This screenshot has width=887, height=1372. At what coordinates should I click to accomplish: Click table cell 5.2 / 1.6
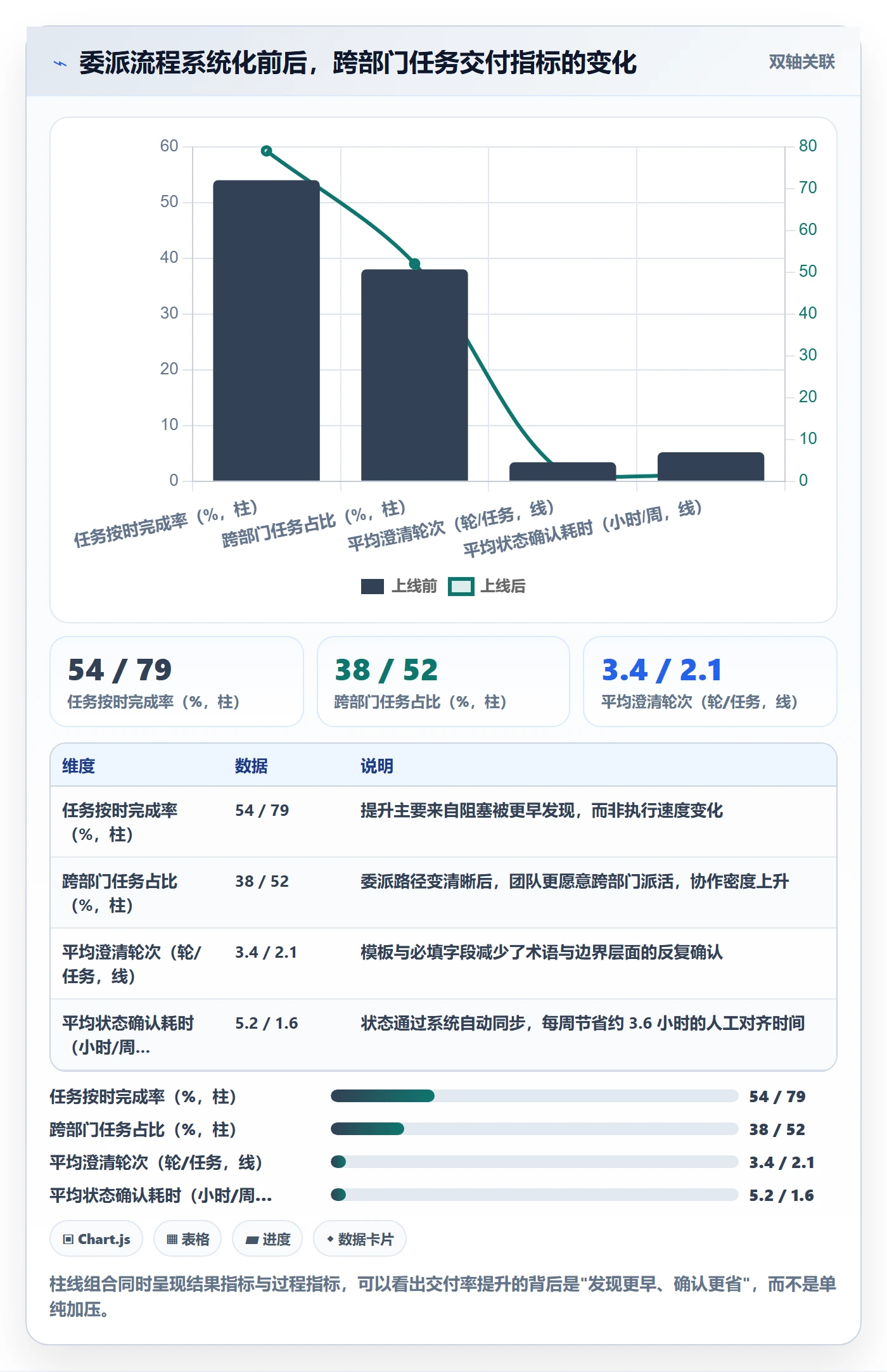coord(267,1023)
